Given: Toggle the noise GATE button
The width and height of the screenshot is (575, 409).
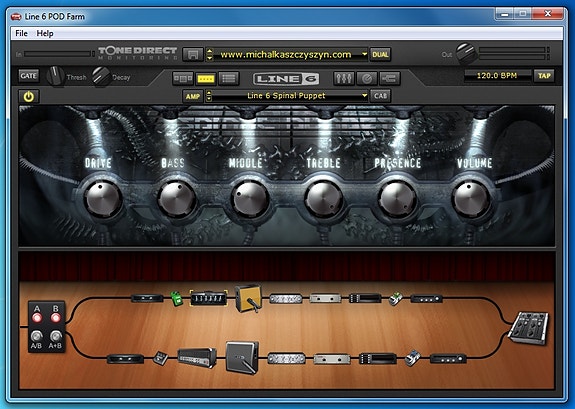Looking at the screenshot, I should pos(29,76).
